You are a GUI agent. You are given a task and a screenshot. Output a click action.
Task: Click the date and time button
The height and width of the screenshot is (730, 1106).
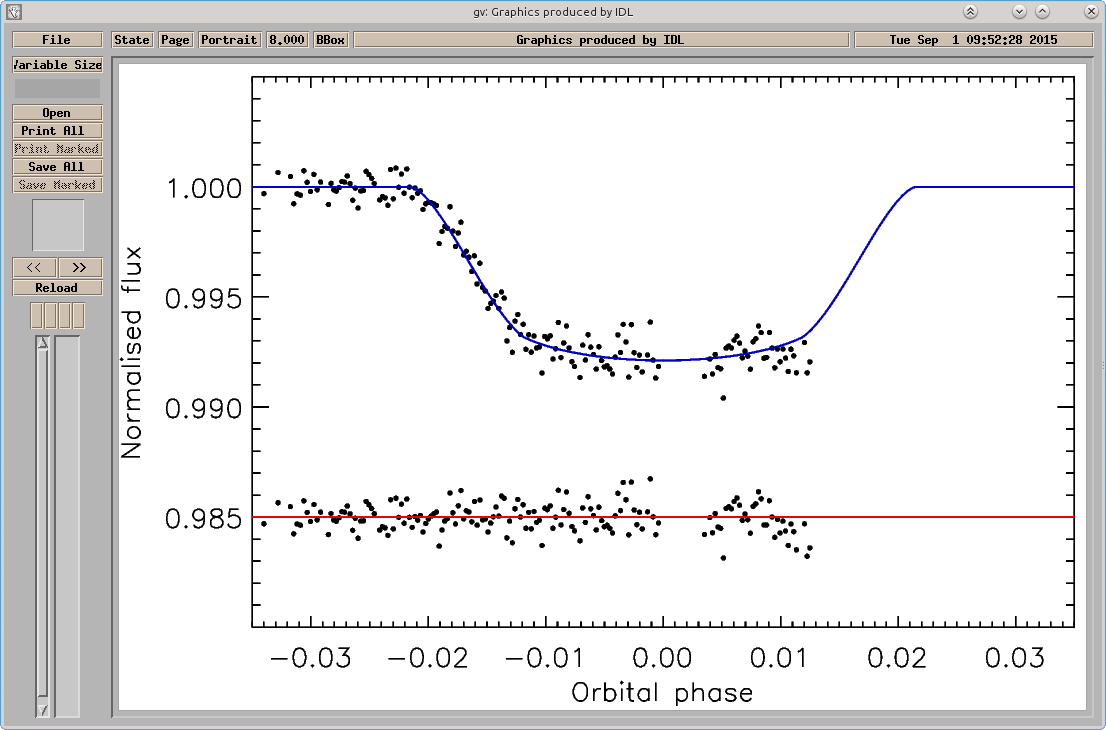[x=973, y=39]
